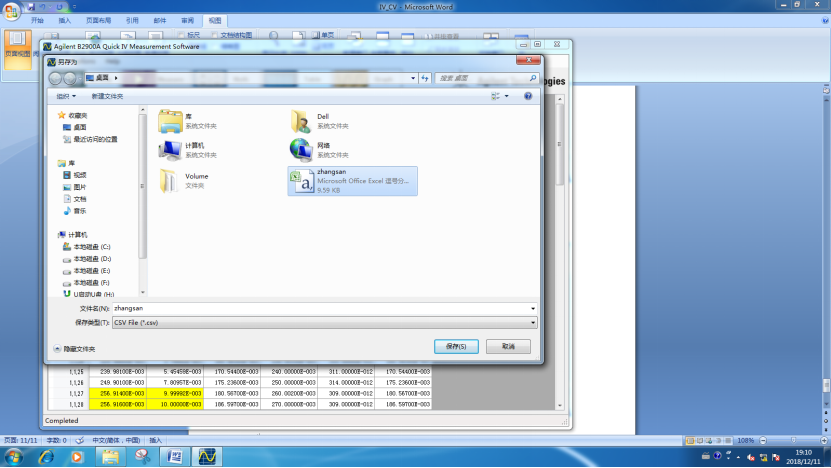The image size is (831, 468).
Task: Open the 引用 ribbon tab
Action: point(132,21)
